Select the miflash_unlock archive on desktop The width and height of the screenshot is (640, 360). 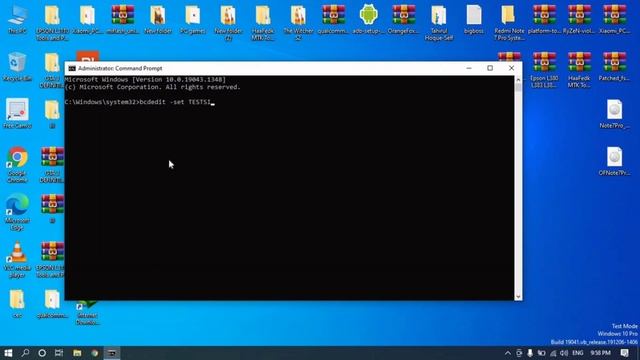[x=122, y=19]
